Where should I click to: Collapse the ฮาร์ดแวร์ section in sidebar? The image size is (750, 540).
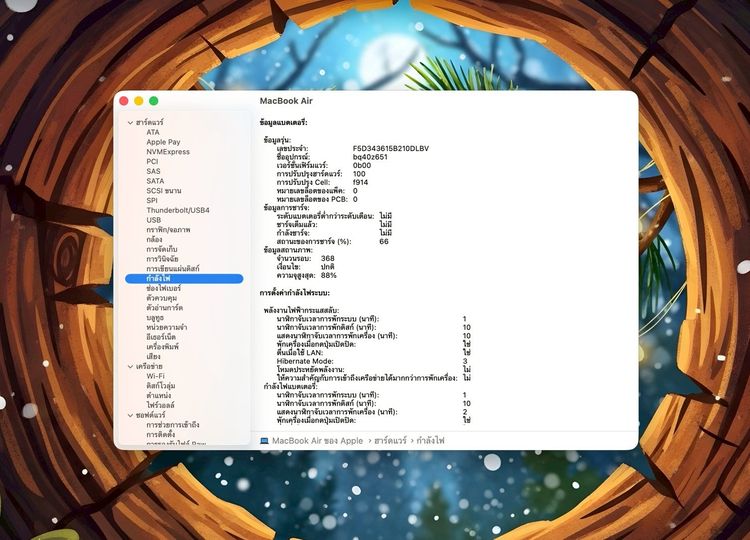129,122
